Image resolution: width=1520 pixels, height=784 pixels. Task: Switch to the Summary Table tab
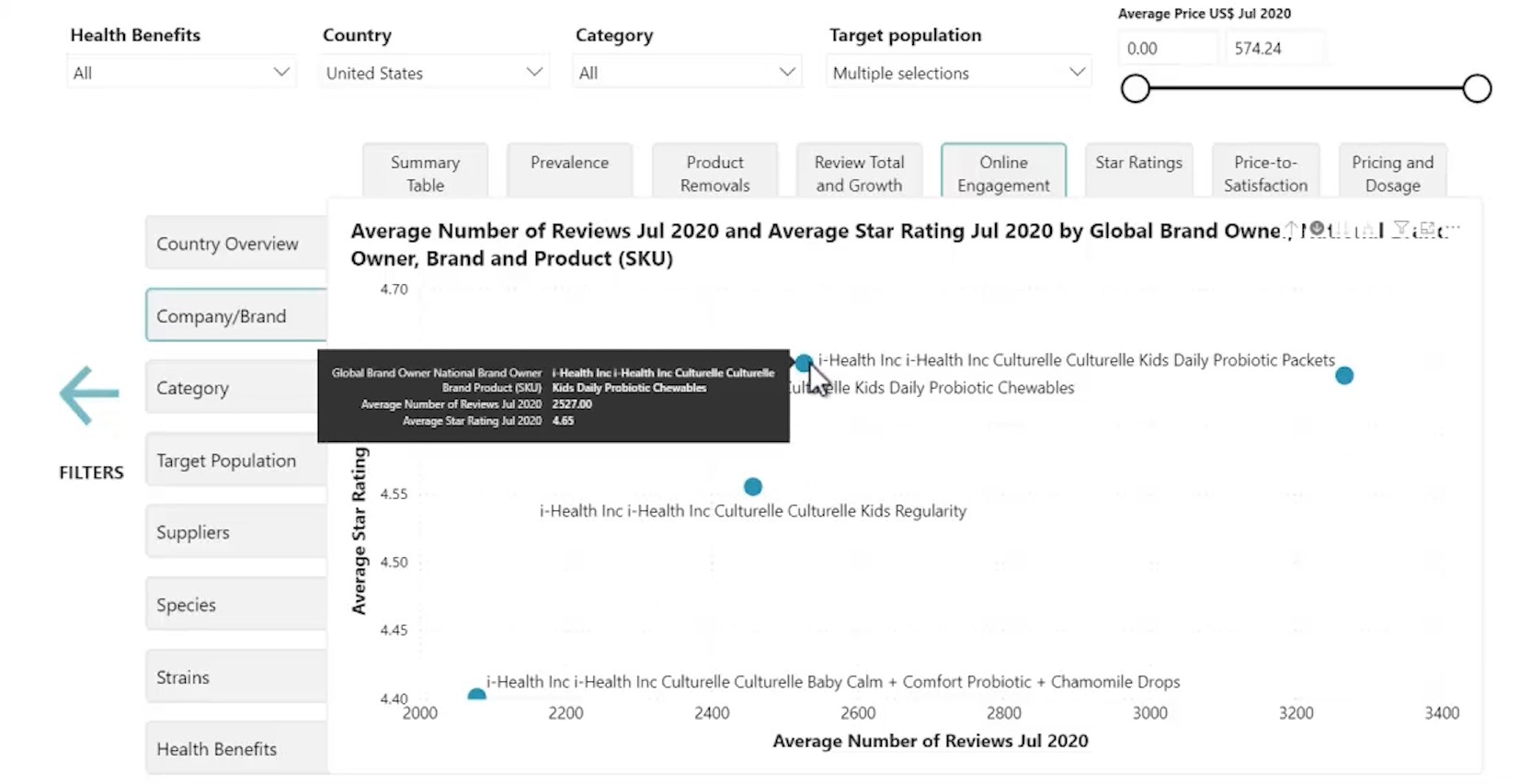click(425, 173)
